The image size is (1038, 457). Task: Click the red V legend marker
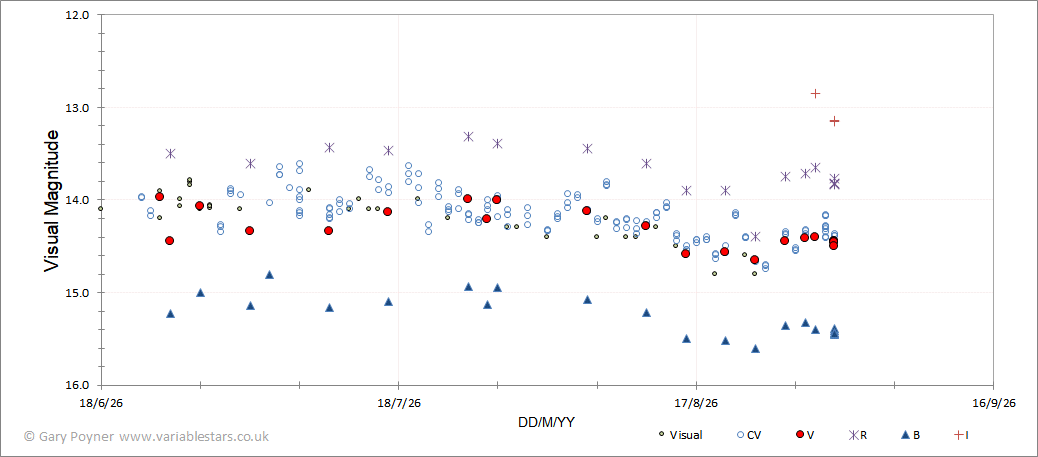pos(800,434)
